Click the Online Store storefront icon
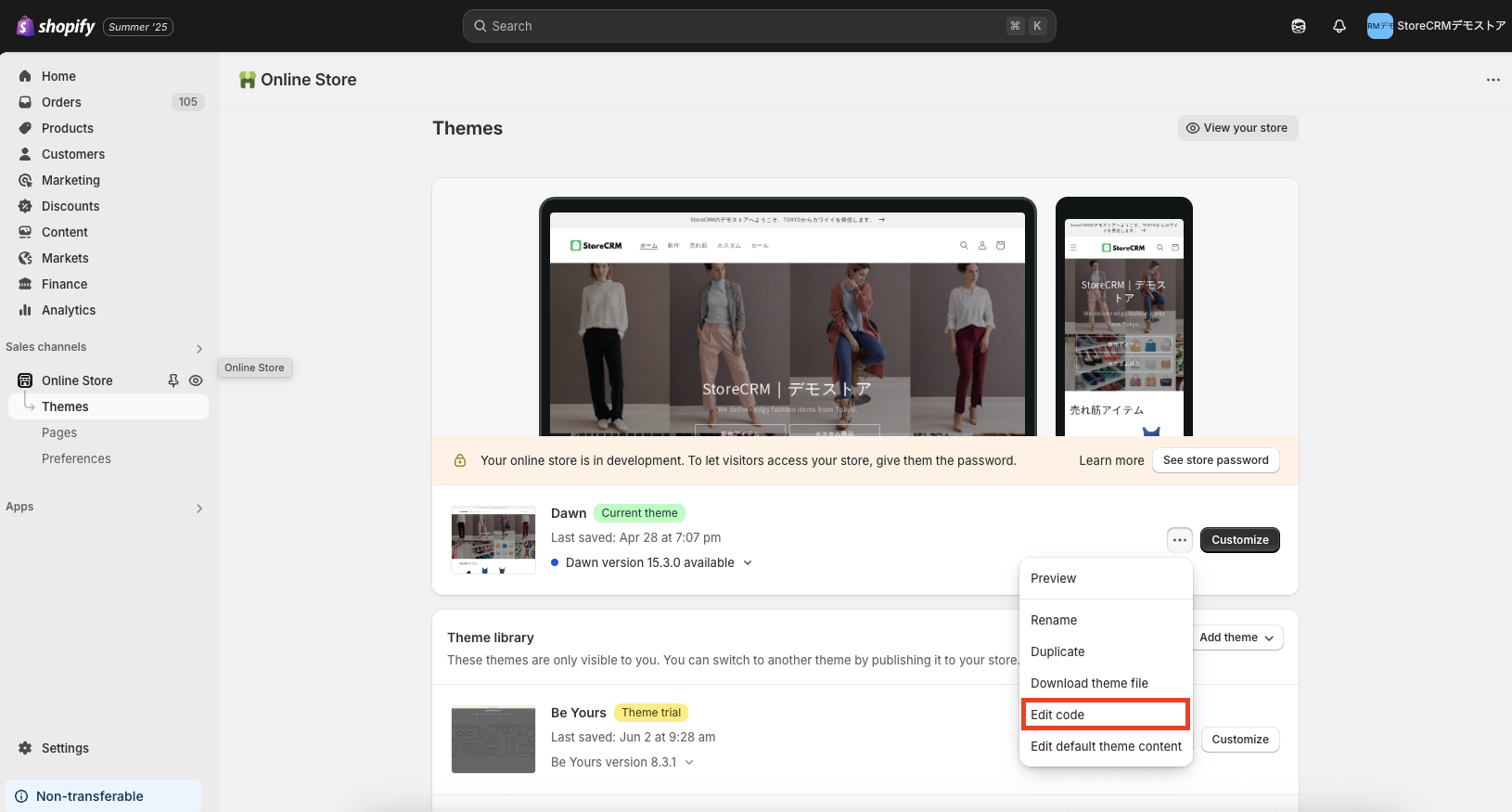The height and width of the screenshot is (812, 1512). (x=25, y=380)
